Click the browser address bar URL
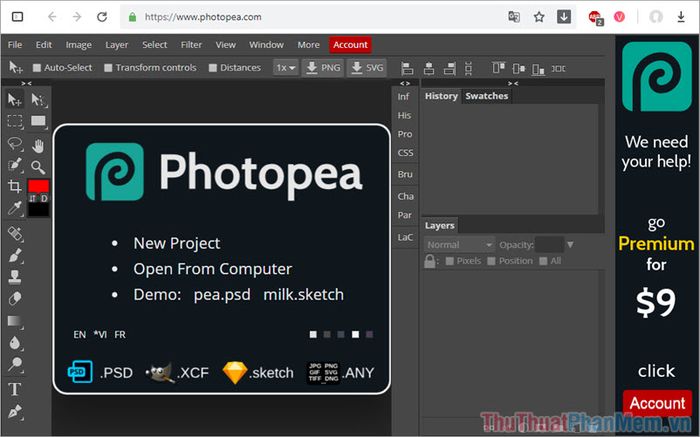The width and height of the screenshot is (700, 437). [203, 17]
